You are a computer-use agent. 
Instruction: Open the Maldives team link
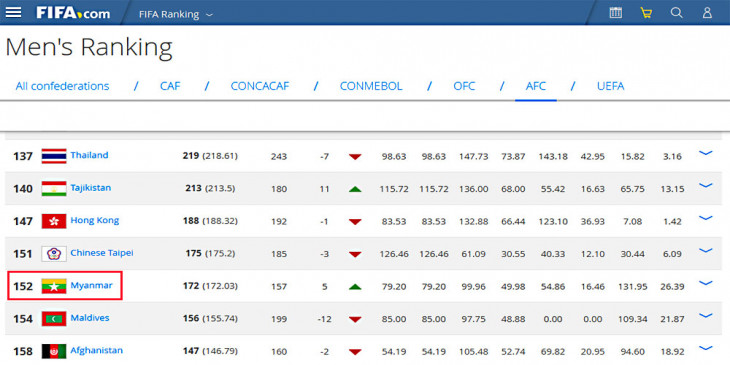tap(90, 318)
